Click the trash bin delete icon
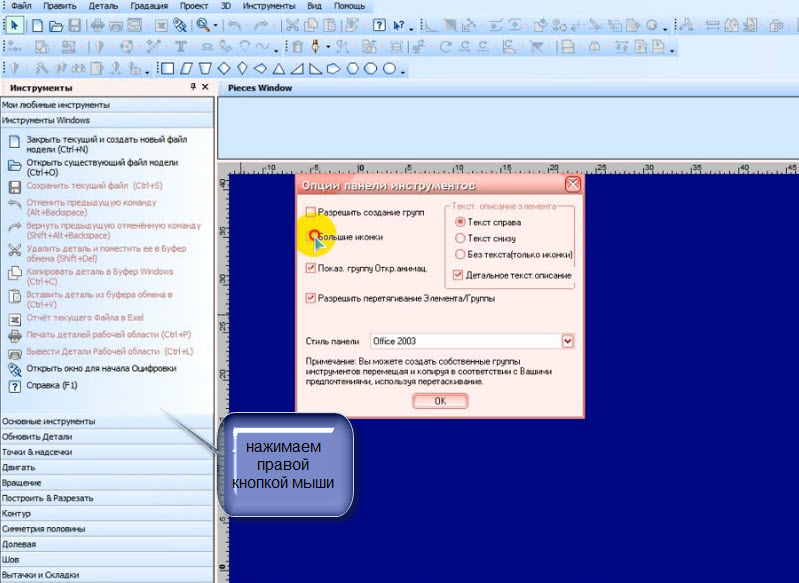 298,47
